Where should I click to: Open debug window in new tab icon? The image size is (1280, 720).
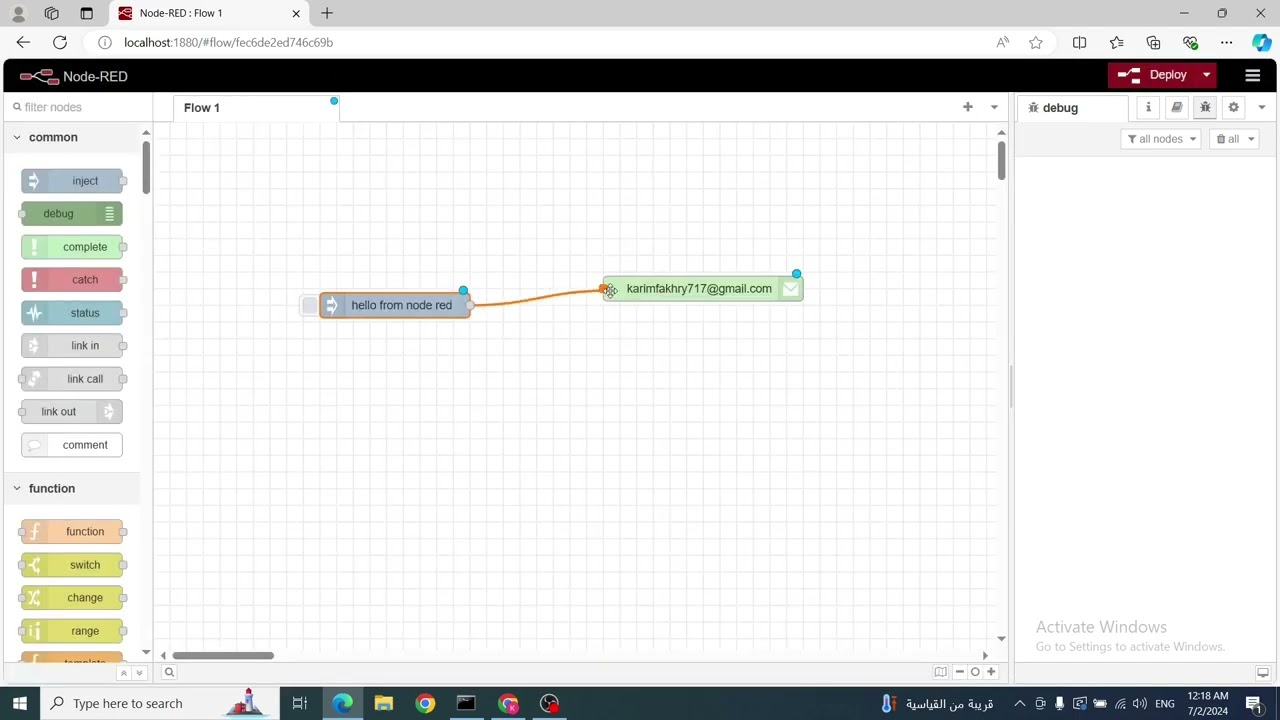[x=1263, y=673]
